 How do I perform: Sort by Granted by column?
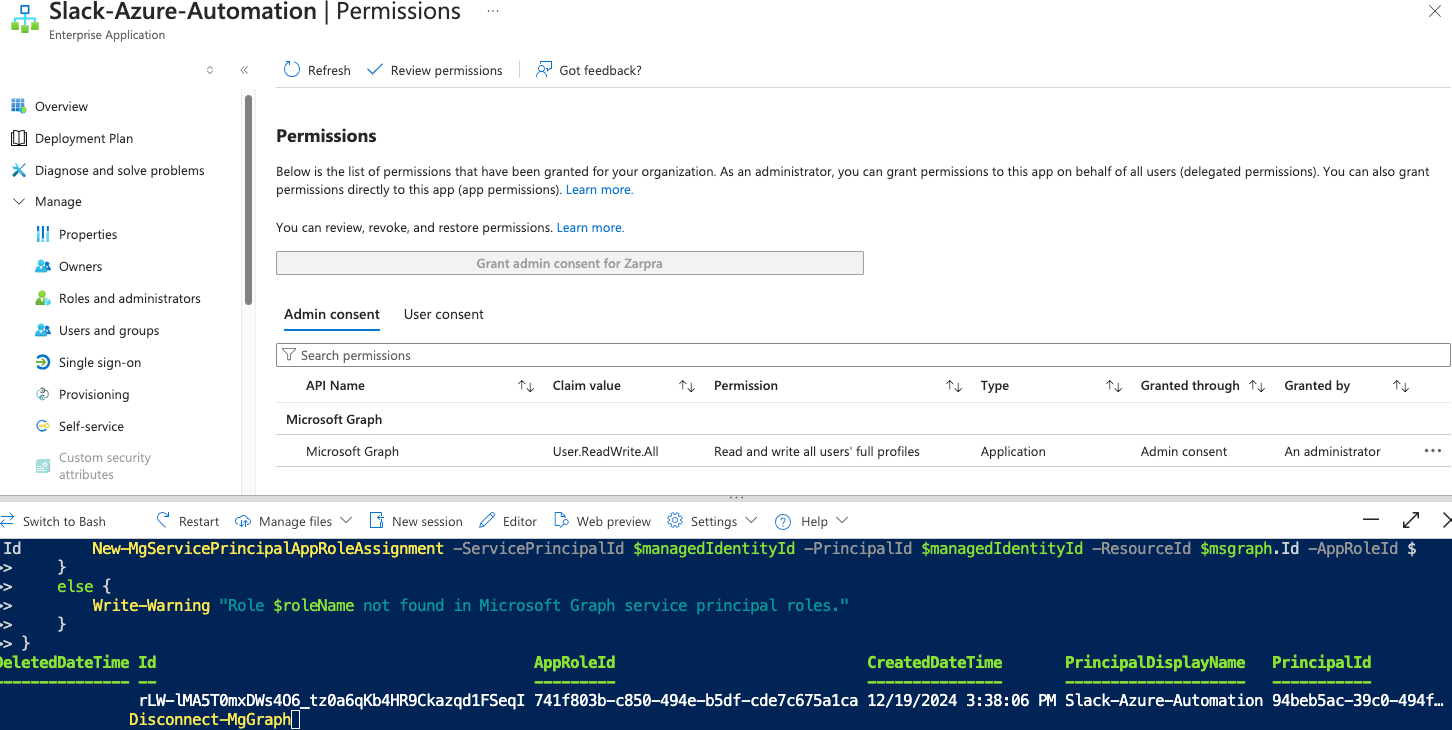click(x=1401, y=386)
